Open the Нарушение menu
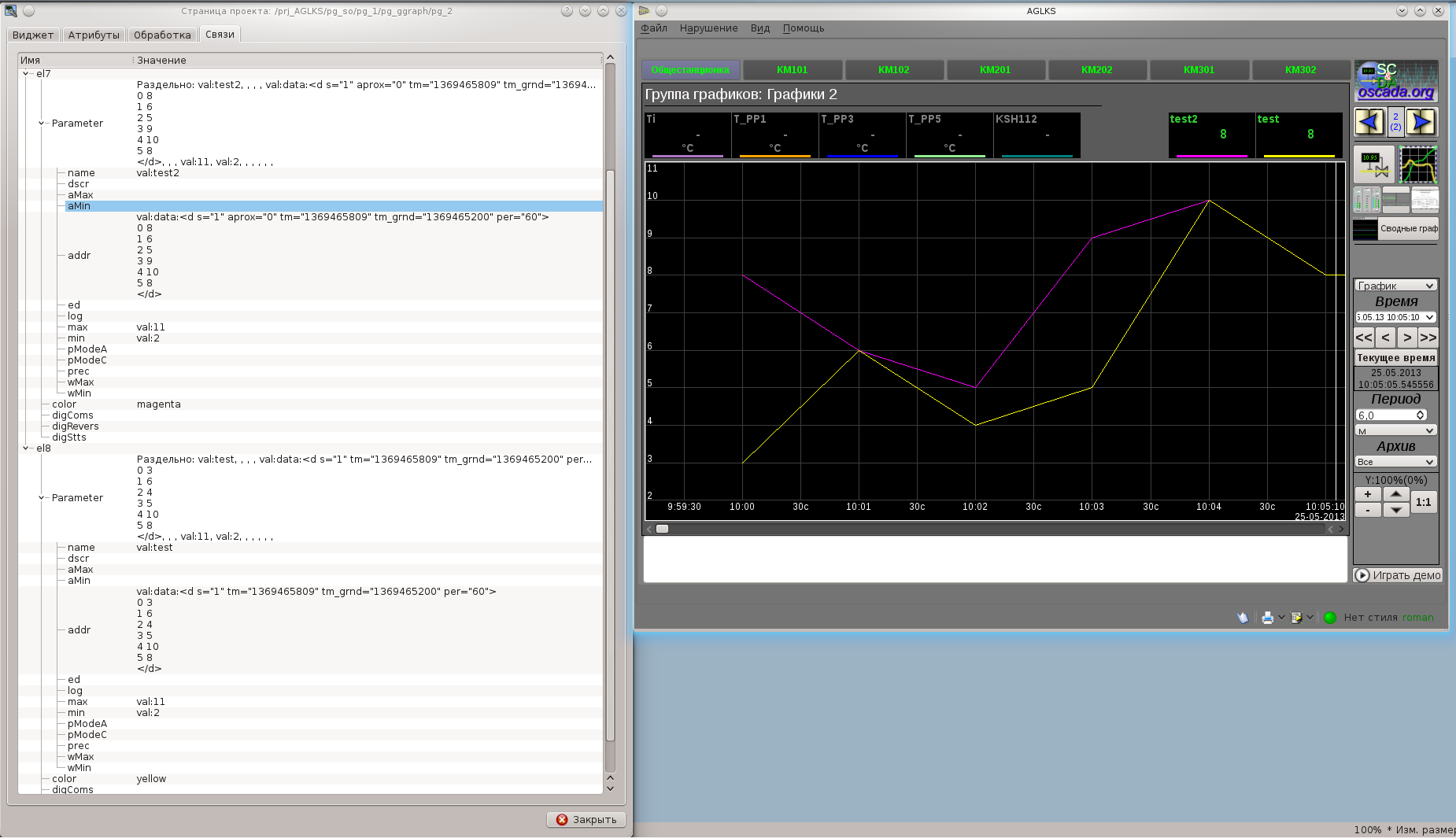1456x838 pixels. tap(708, 28)
